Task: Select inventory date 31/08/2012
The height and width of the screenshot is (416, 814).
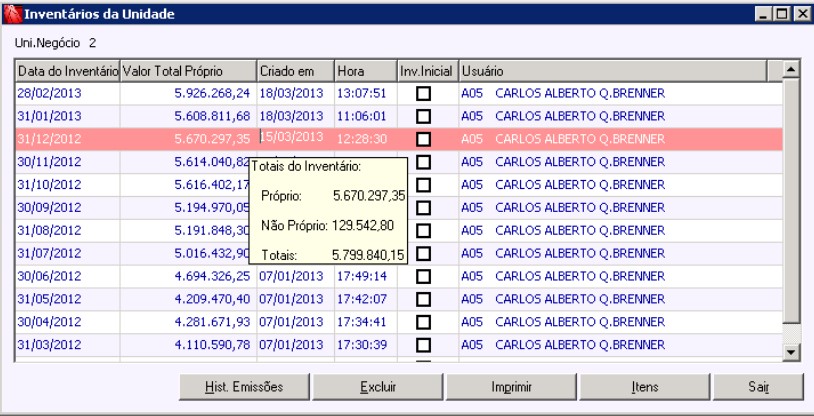Action: 49,231
